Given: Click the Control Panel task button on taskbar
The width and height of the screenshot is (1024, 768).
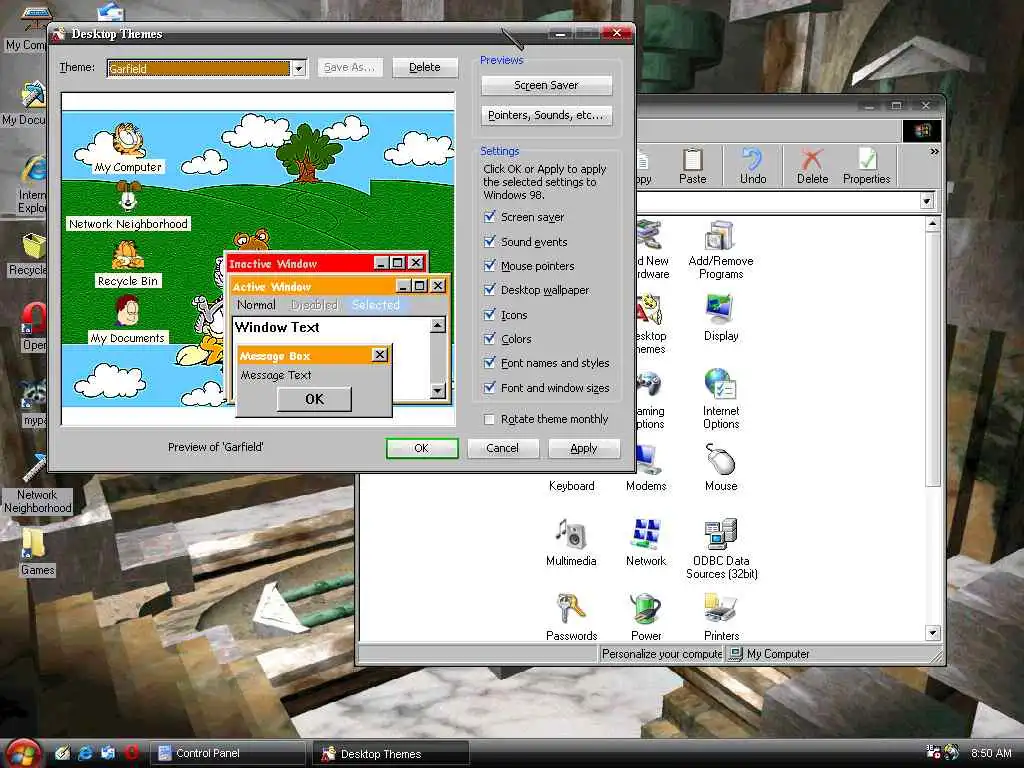Looking at the screenshot, I should (229, 753).
